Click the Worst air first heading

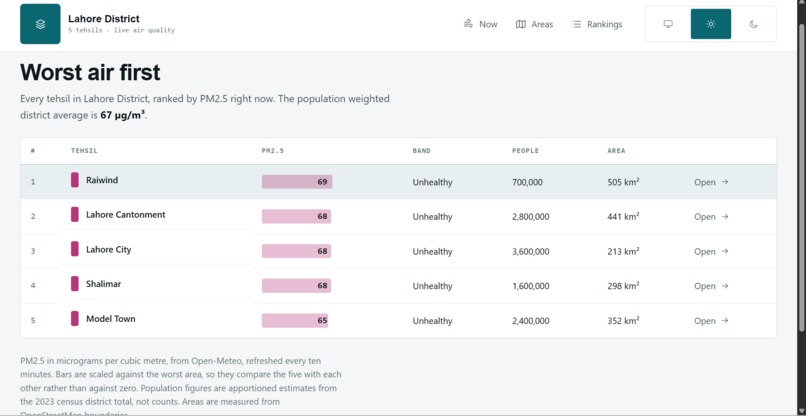(90, 72)
